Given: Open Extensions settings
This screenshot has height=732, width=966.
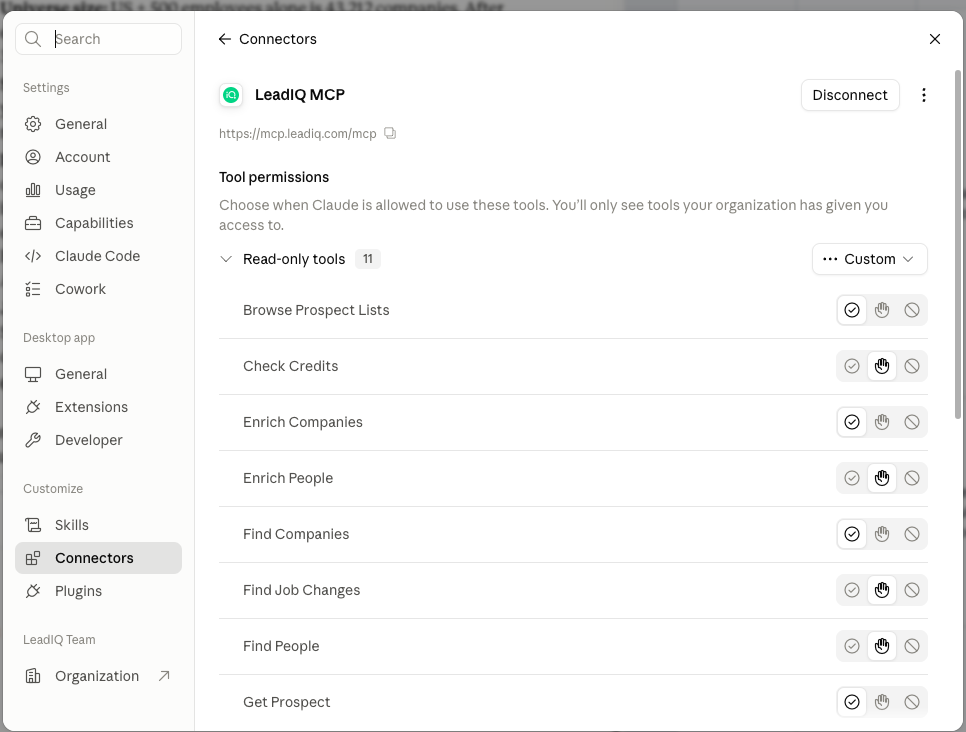Looking at the screenshot, I should pos(99,407).
